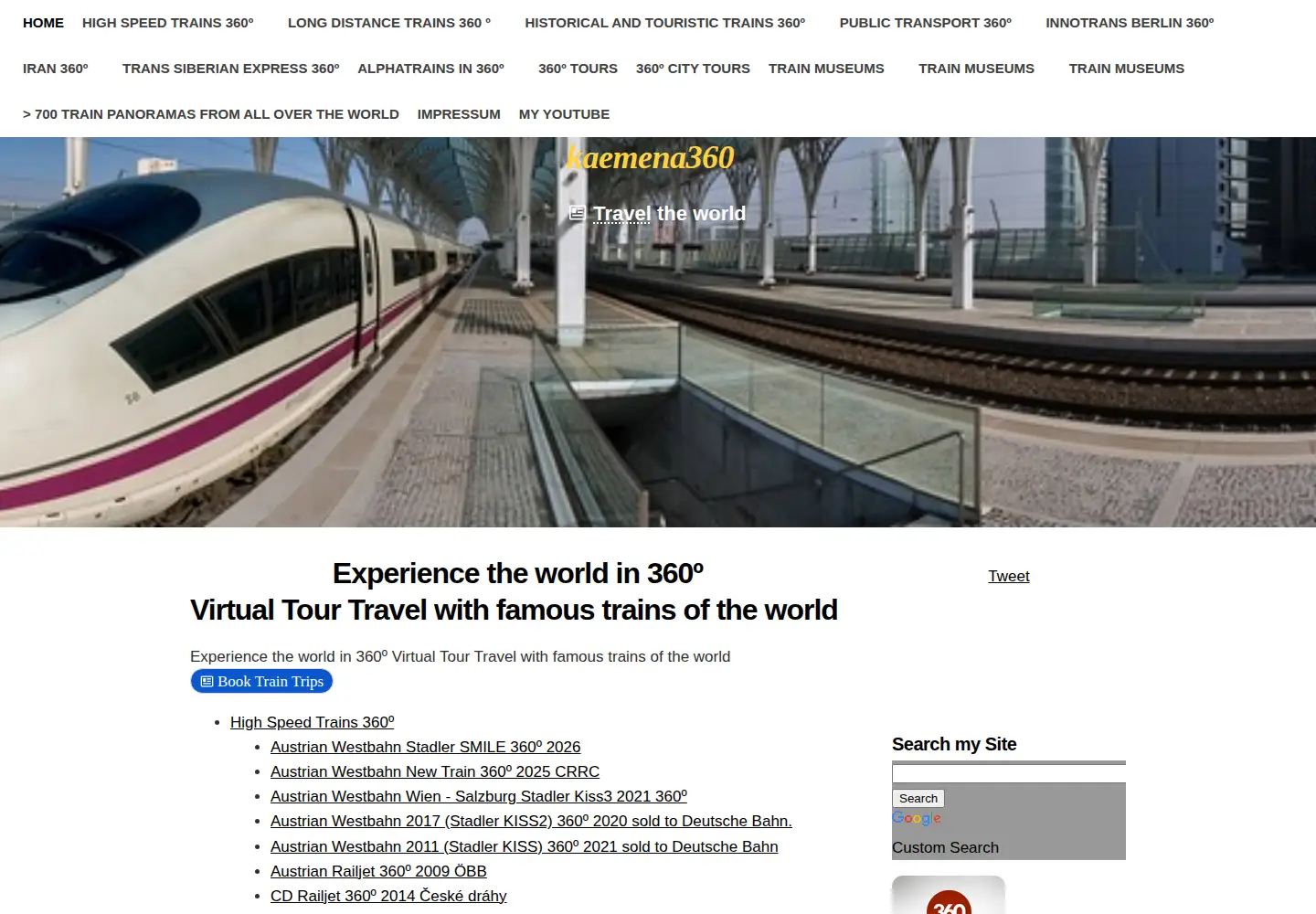Open 360° City Tours menu item
The height and width of the screenshot is (914, 1316).
pos(693,69)
